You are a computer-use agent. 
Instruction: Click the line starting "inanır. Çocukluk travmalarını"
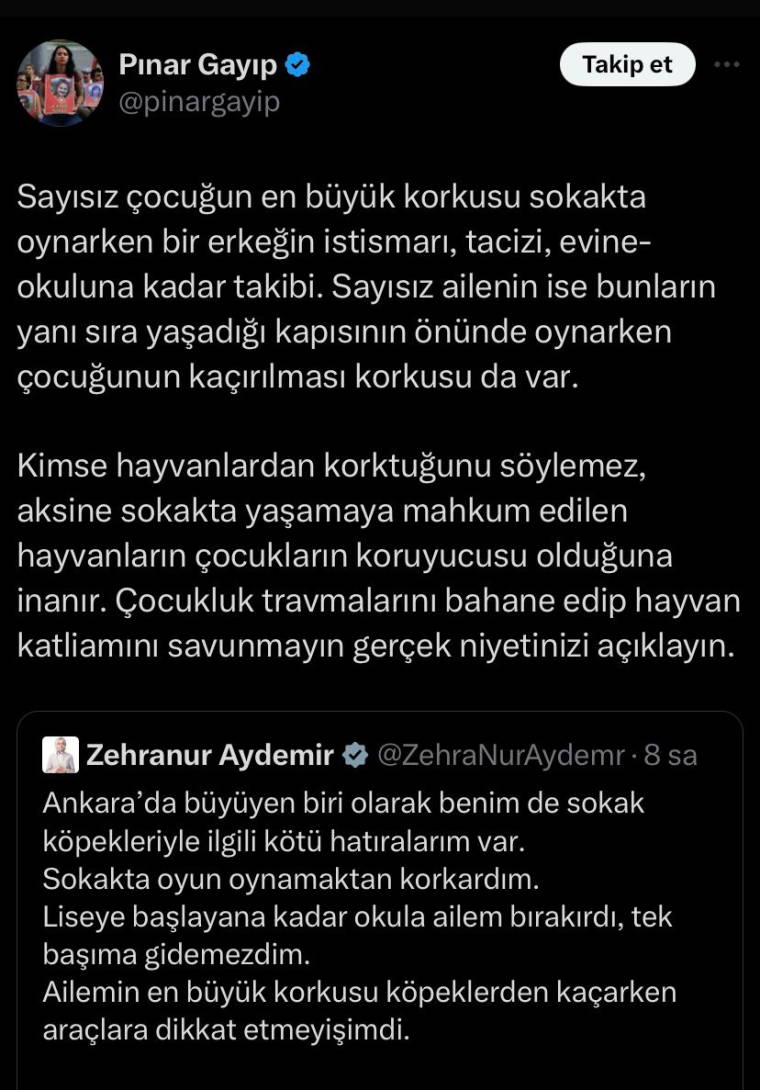tap(379, 600)
